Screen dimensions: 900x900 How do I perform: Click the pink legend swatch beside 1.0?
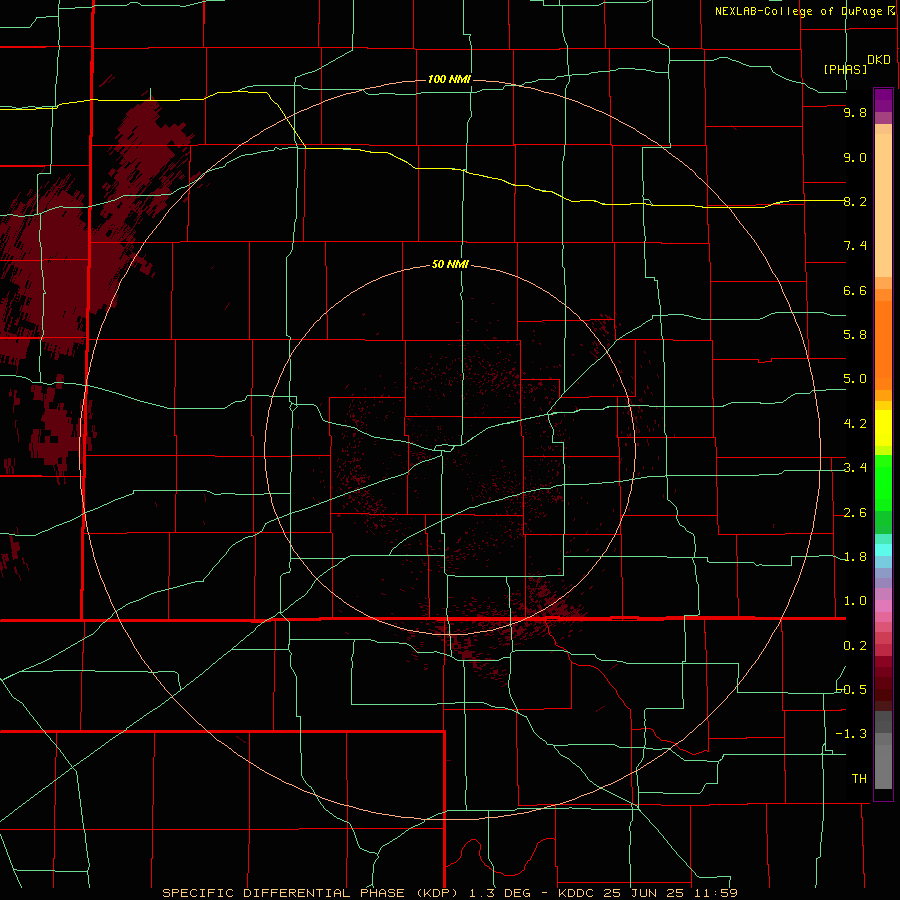[x=883, y=606]
